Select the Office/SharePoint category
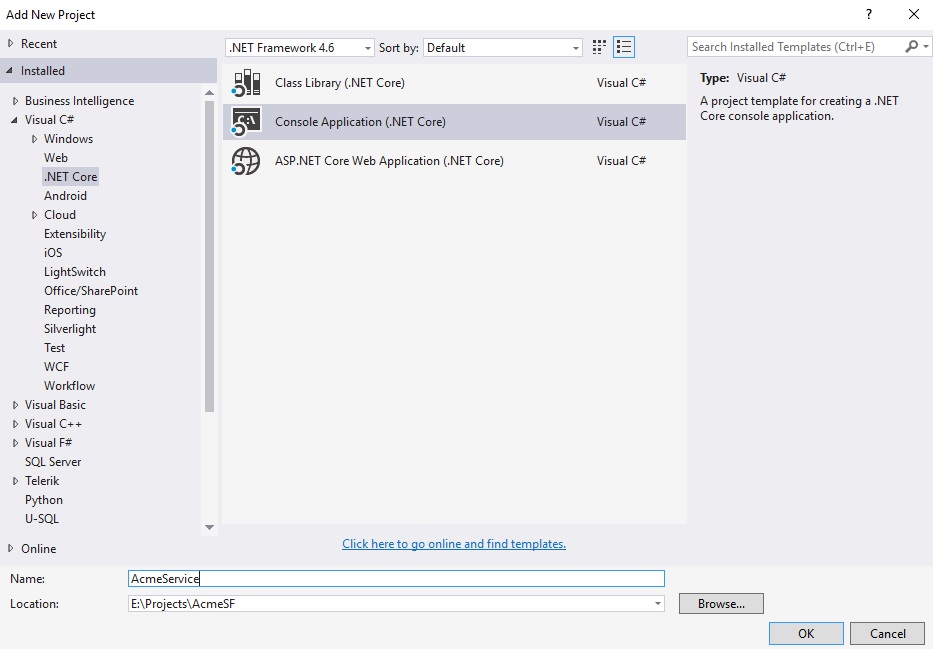 click(91, 291)
